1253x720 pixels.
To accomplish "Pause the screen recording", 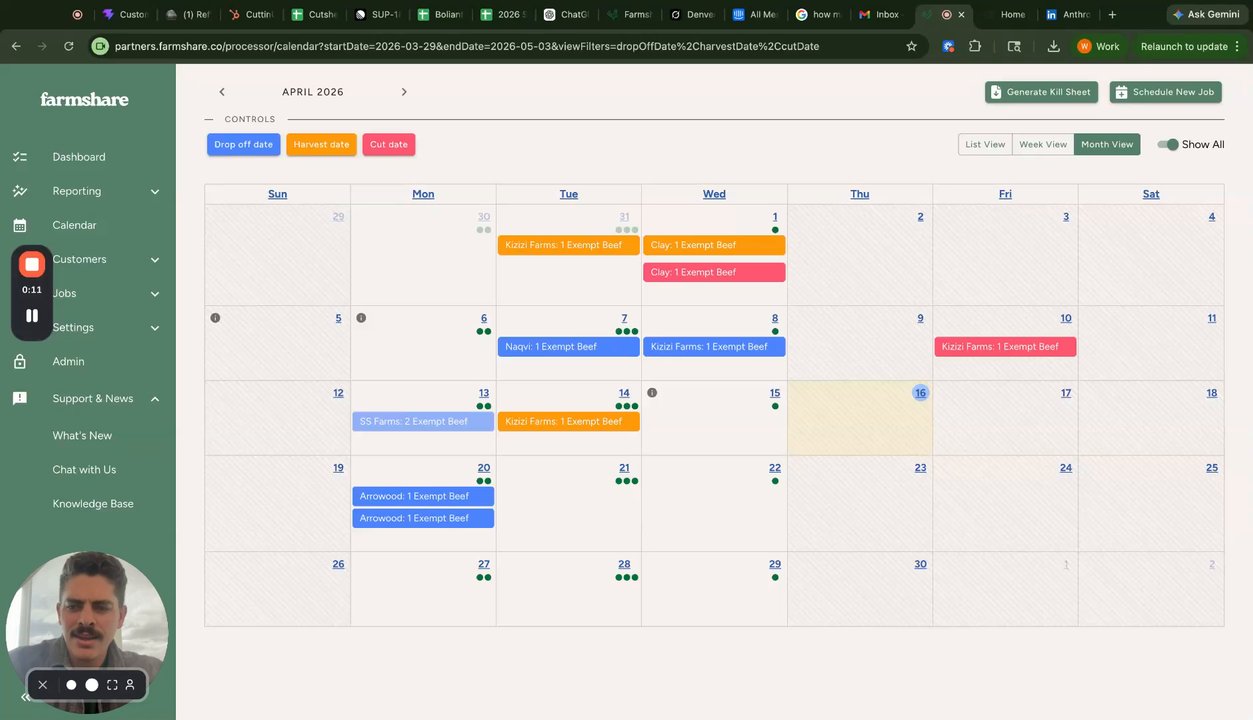I will pos(32,315).
